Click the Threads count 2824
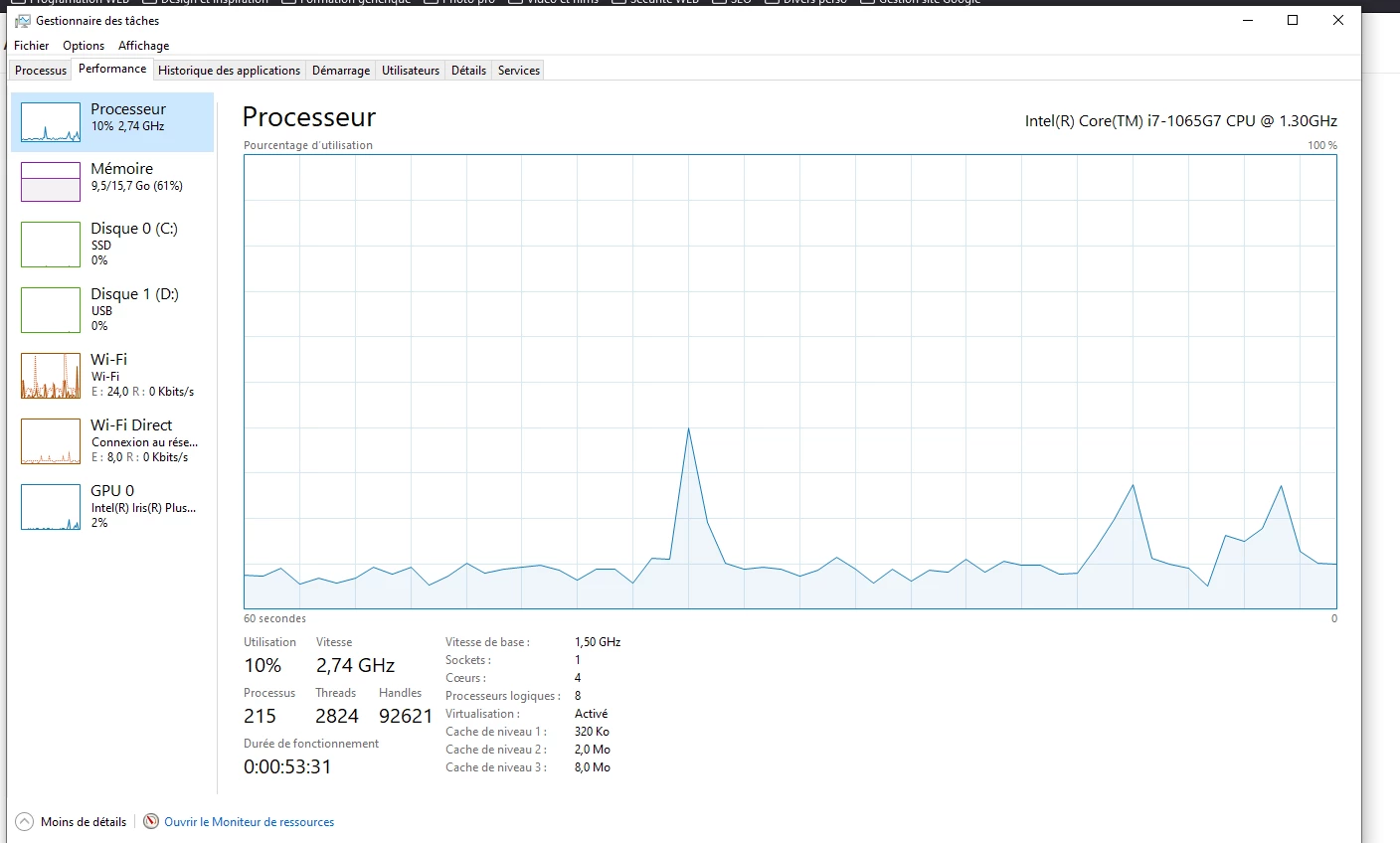The width and height of the screenshot is (1400, 843). click(337, 717)
